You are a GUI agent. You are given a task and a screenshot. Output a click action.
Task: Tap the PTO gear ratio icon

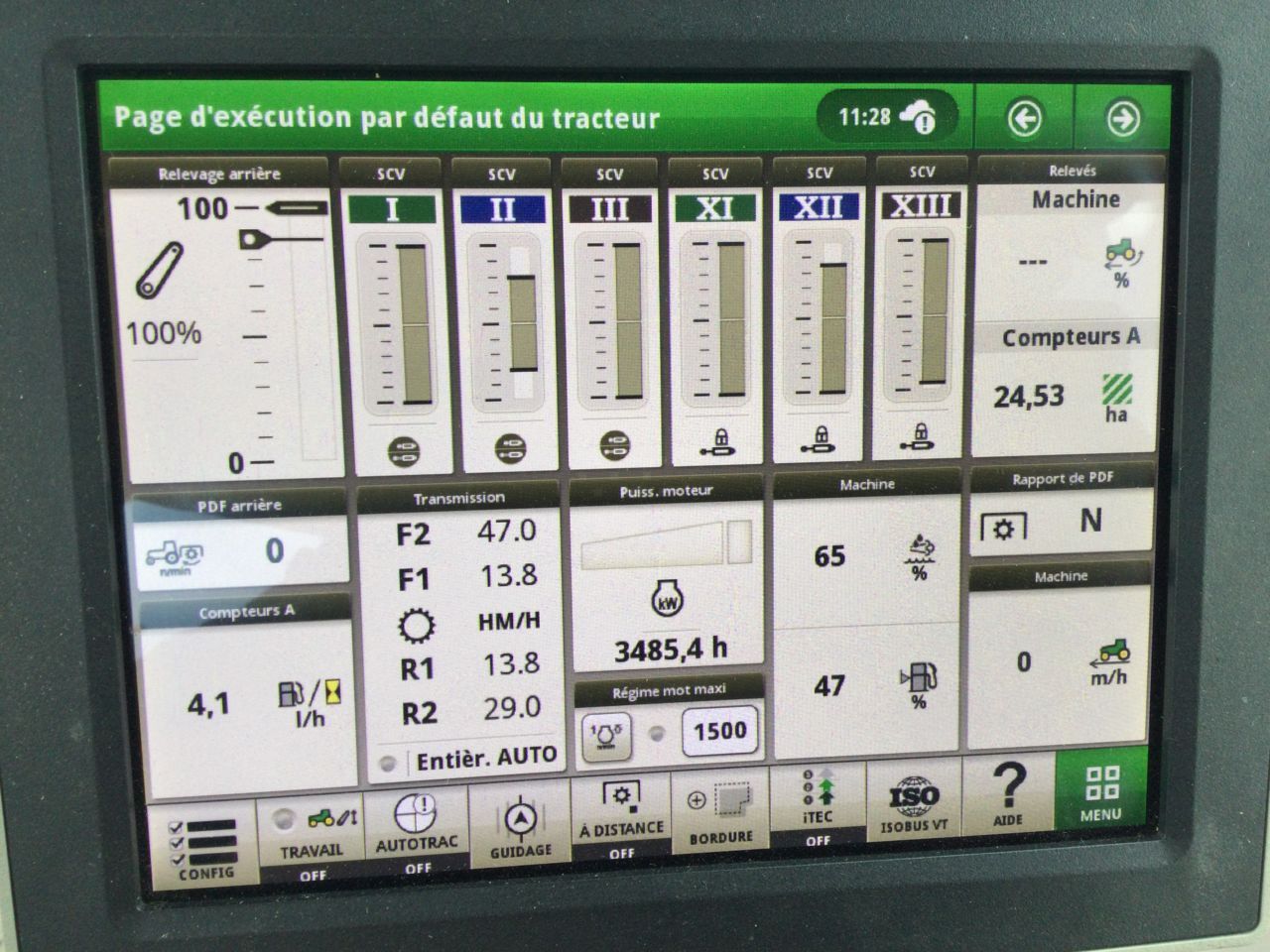coord(1004,527)
